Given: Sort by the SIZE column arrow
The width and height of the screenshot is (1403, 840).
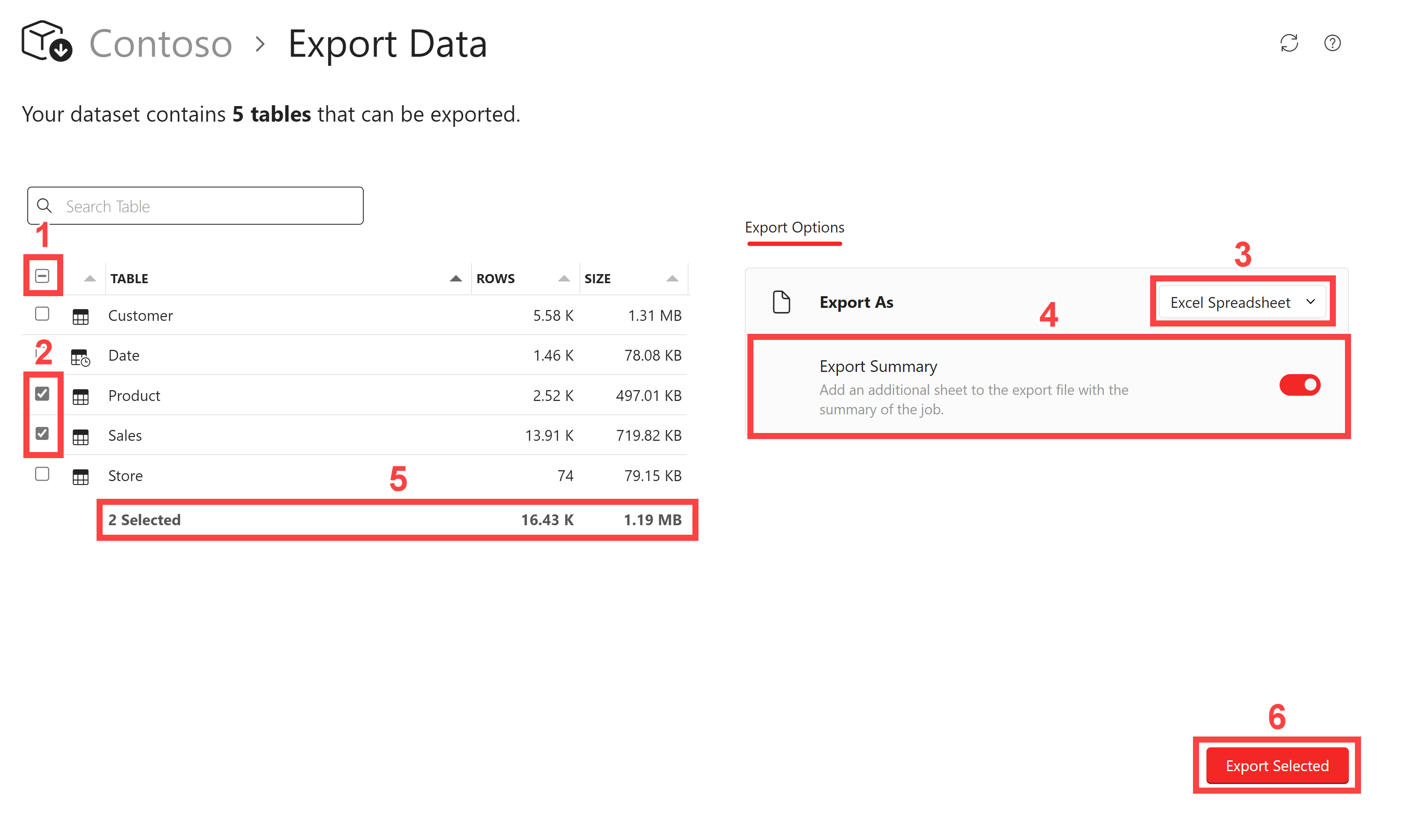Looking at the screenshot, I should [x=672, y=278].
